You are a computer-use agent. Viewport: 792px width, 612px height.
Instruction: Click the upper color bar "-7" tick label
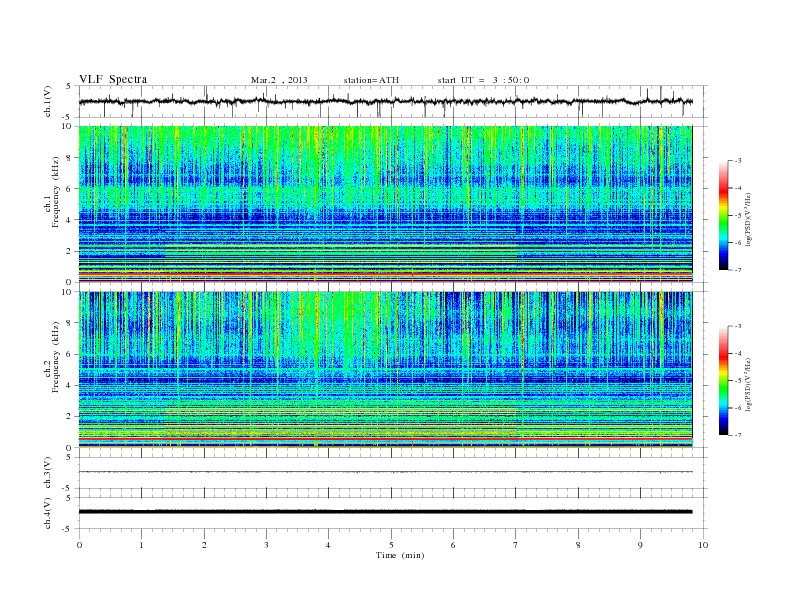coord(737,270)
